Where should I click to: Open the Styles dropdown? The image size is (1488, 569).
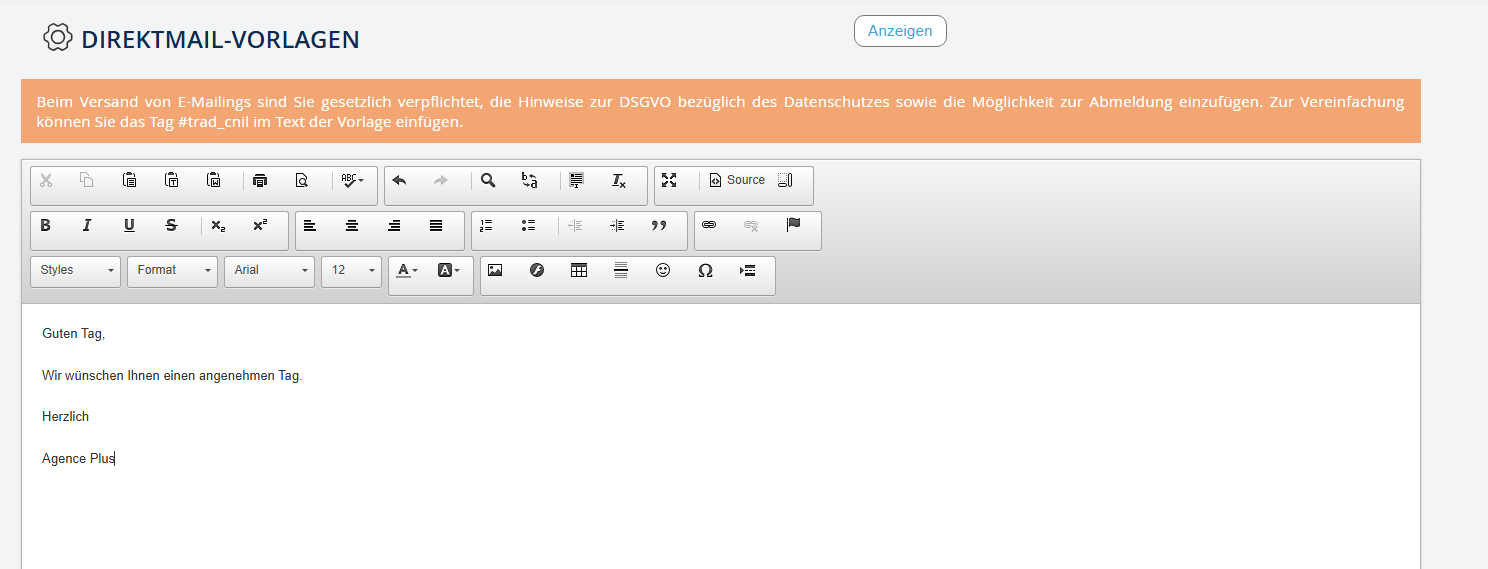tap(75, 271)
